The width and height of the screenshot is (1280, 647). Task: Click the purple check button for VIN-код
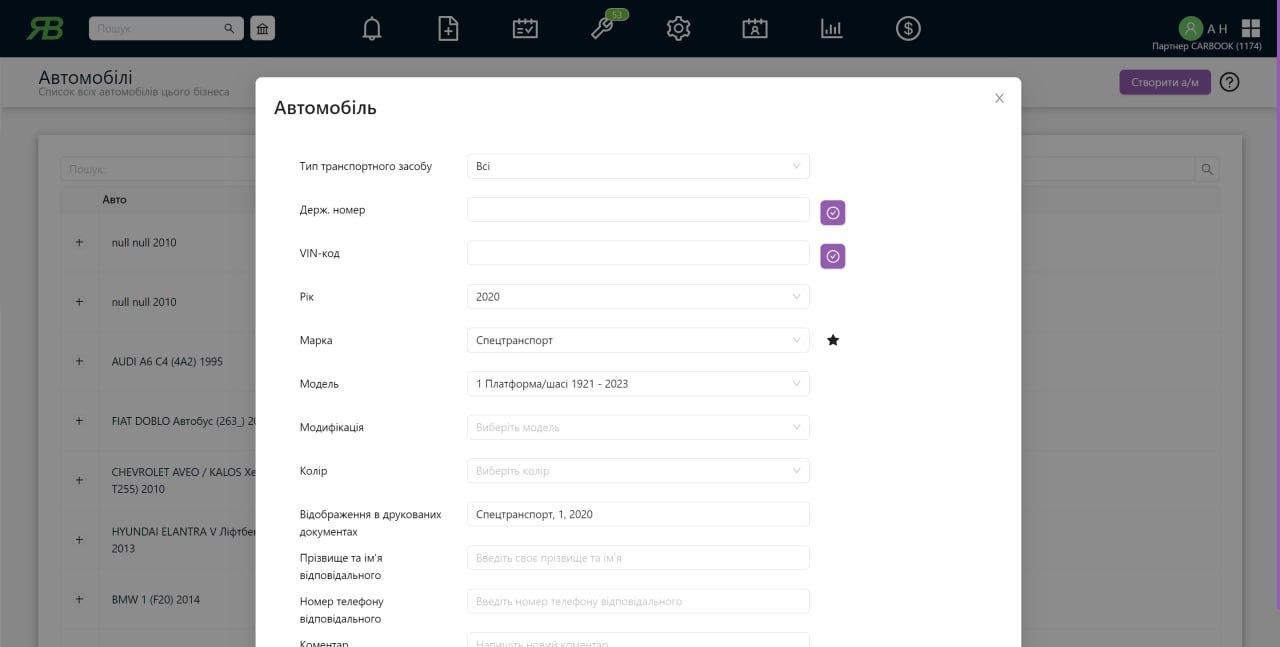(833, 257)
